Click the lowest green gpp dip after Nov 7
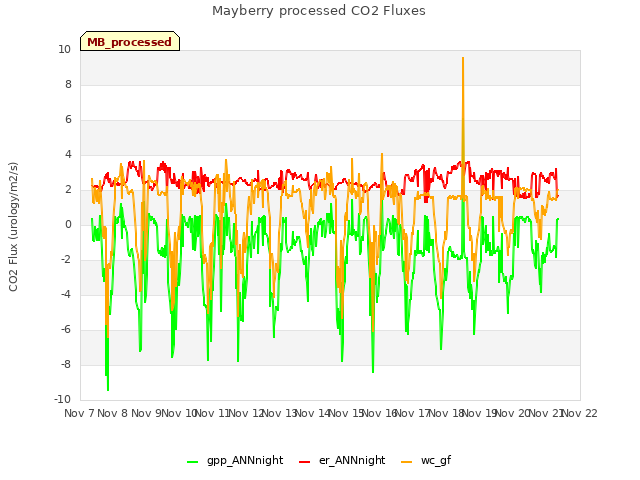The height and width of the screenshot is (480, 640). coord(108,390)
